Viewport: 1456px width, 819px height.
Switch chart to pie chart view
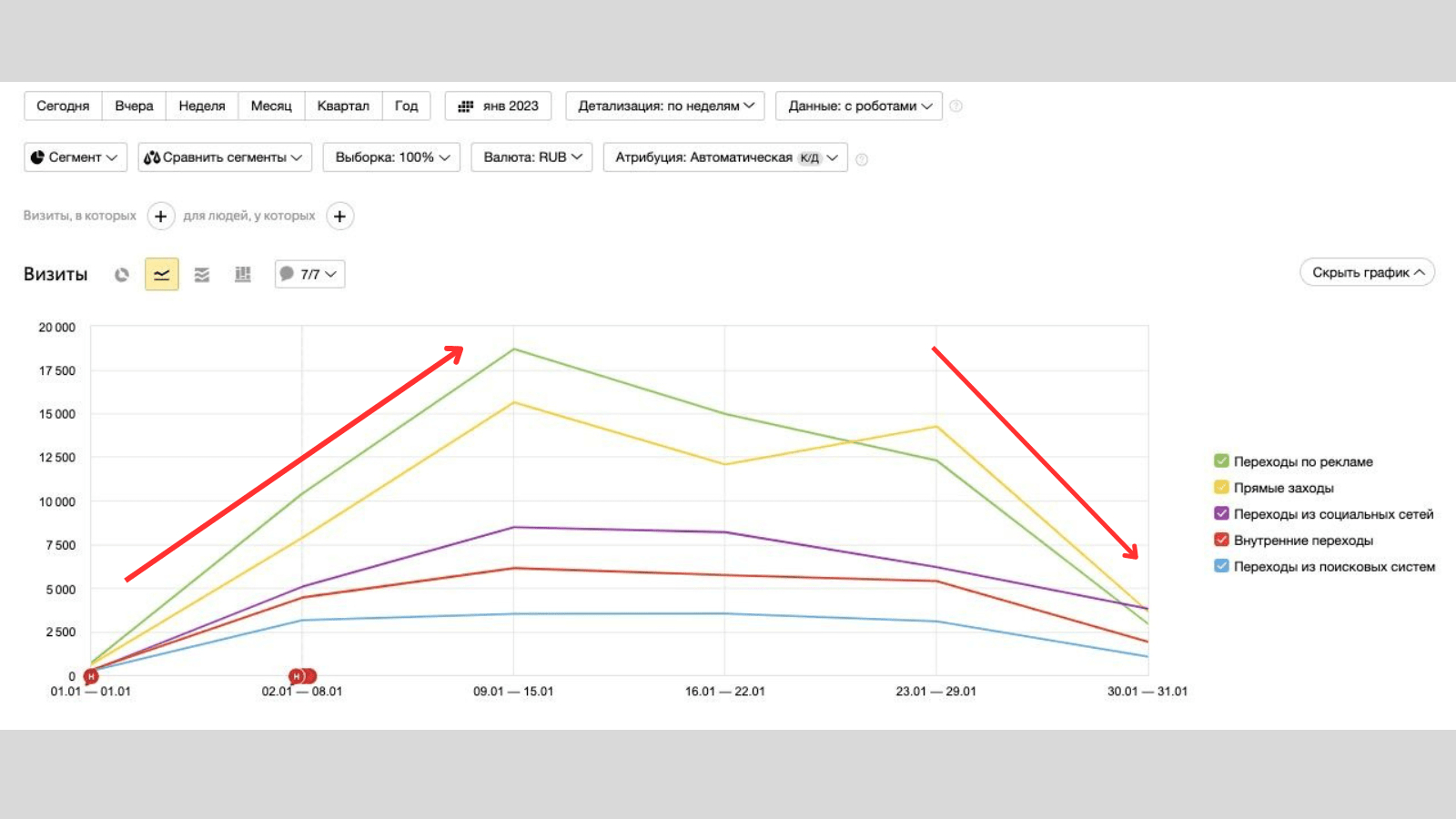pos(122,274)
